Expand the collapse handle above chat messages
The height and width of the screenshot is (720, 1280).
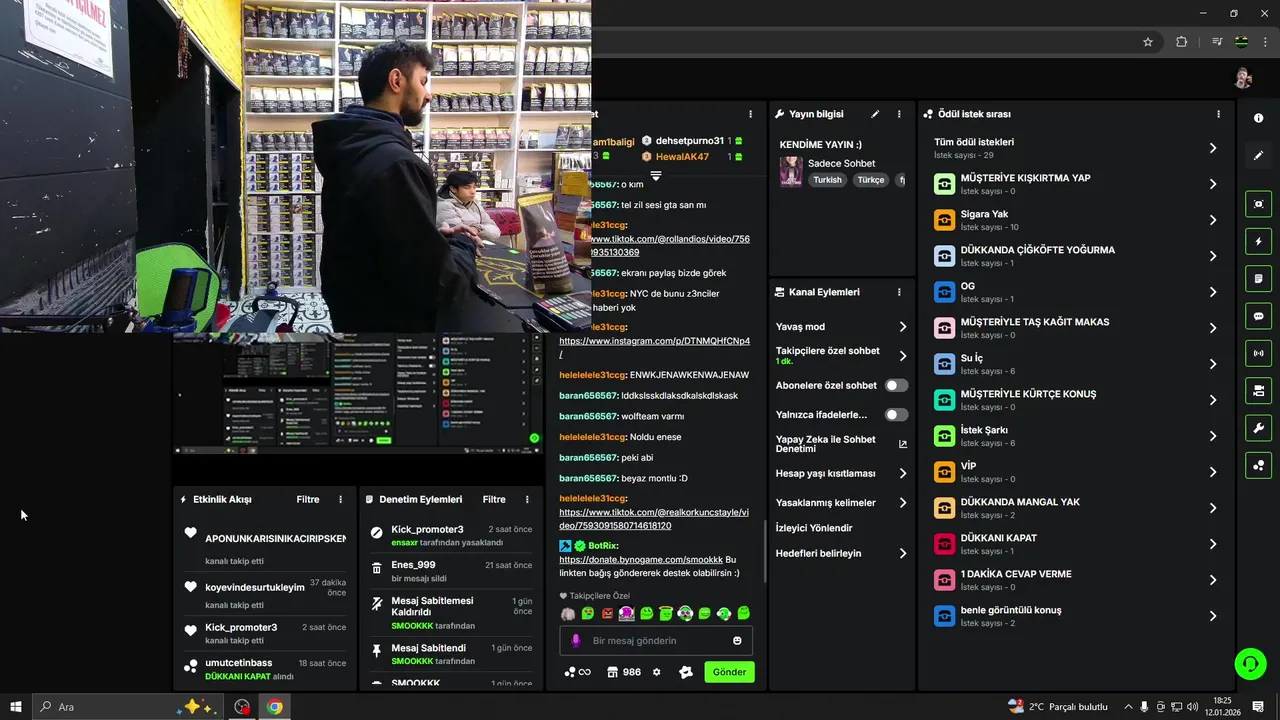tap(656, 176)
